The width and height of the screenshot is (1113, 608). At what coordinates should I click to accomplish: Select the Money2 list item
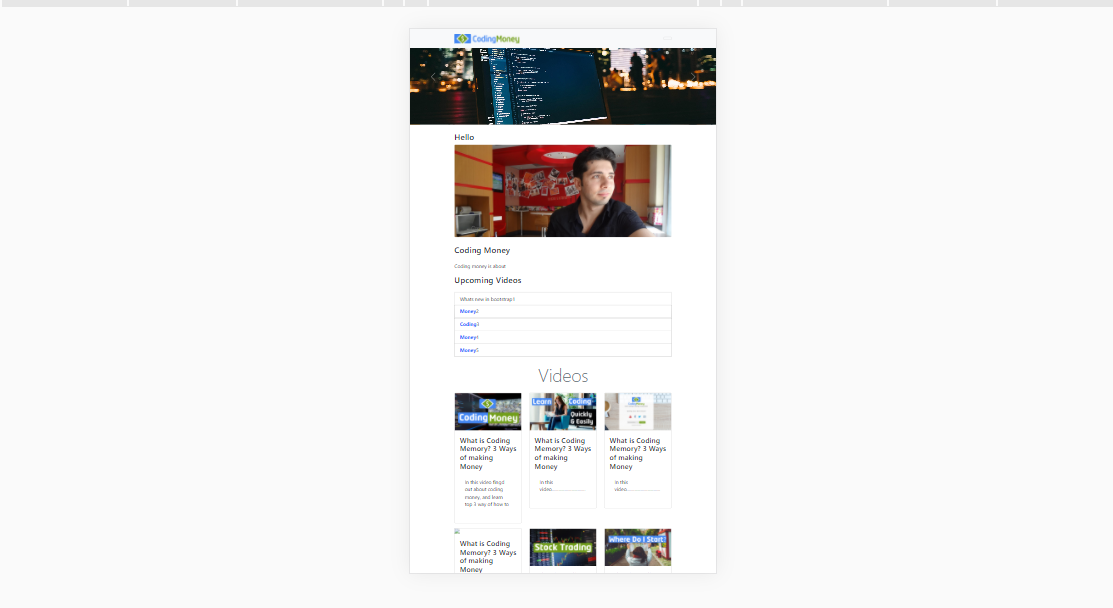coord(469,311)
